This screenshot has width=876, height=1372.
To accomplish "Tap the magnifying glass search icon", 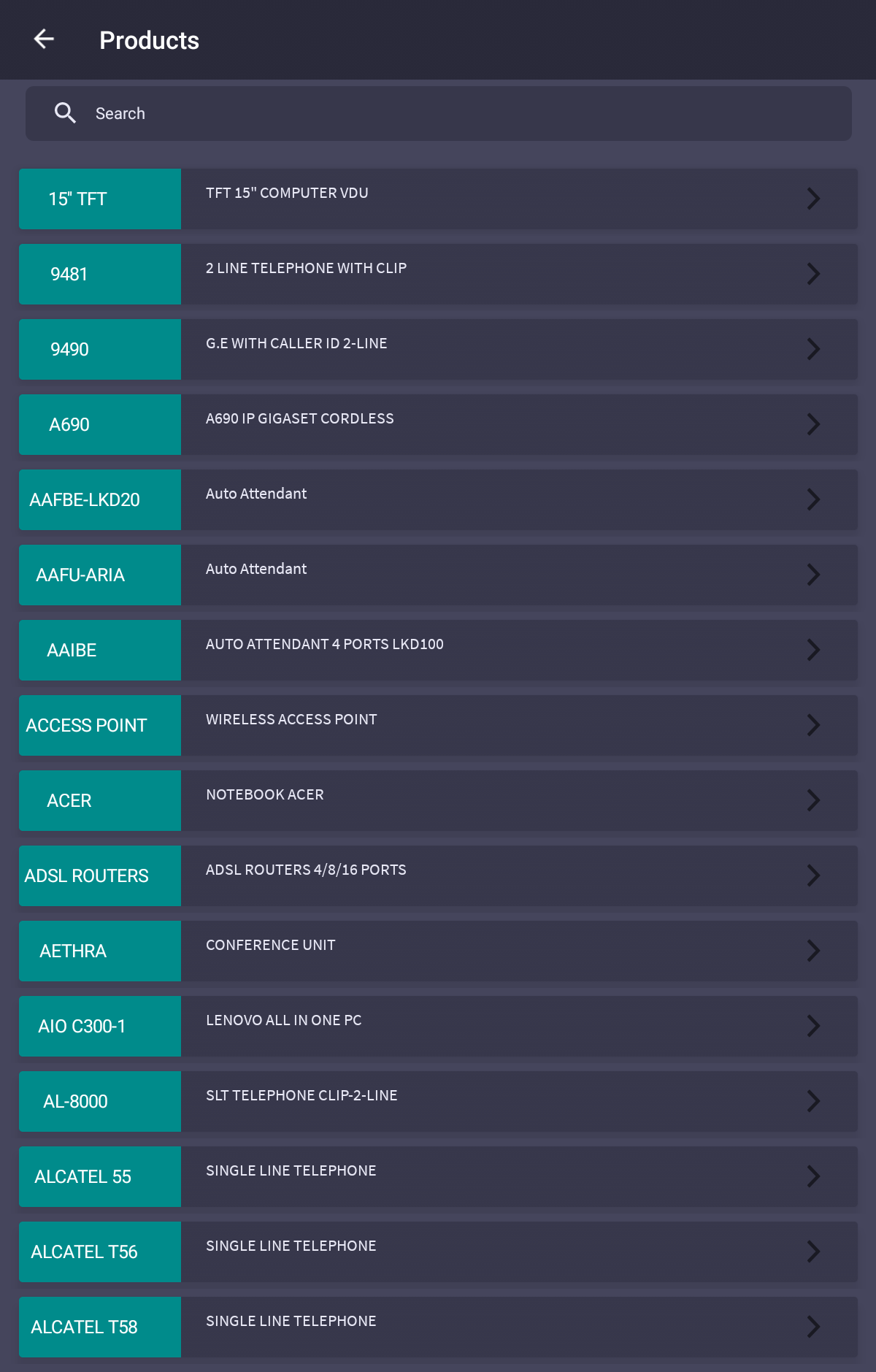I will [65, 113].
